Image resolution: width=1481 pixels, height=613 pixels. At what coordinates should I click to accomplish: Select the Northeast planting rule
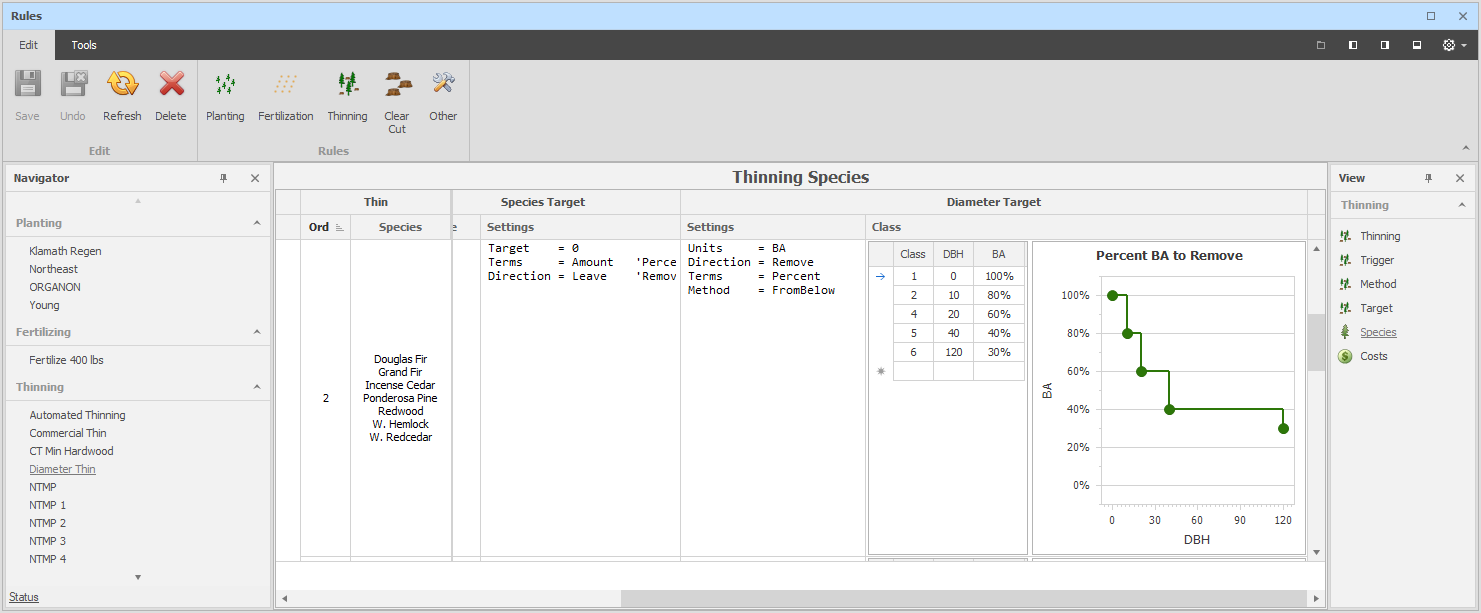(x=53, y=269)
